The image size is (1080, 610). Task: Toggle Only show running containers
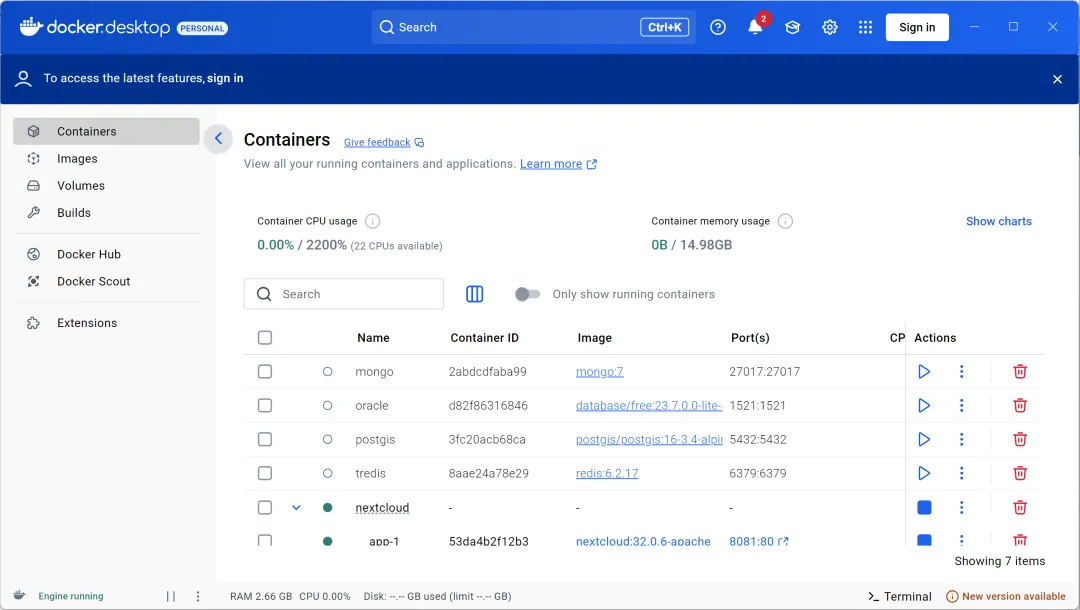tap(528, 294)
